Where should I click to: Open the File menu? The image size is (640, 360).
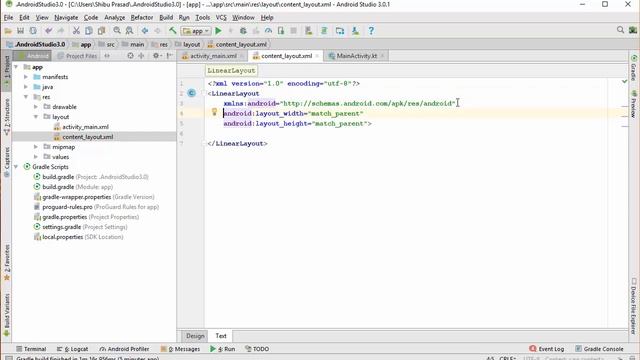coord(8,18)
